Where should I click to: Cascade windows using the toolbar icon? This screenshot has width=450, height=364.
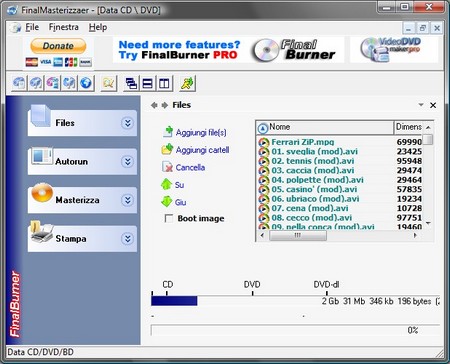point(131,83)
